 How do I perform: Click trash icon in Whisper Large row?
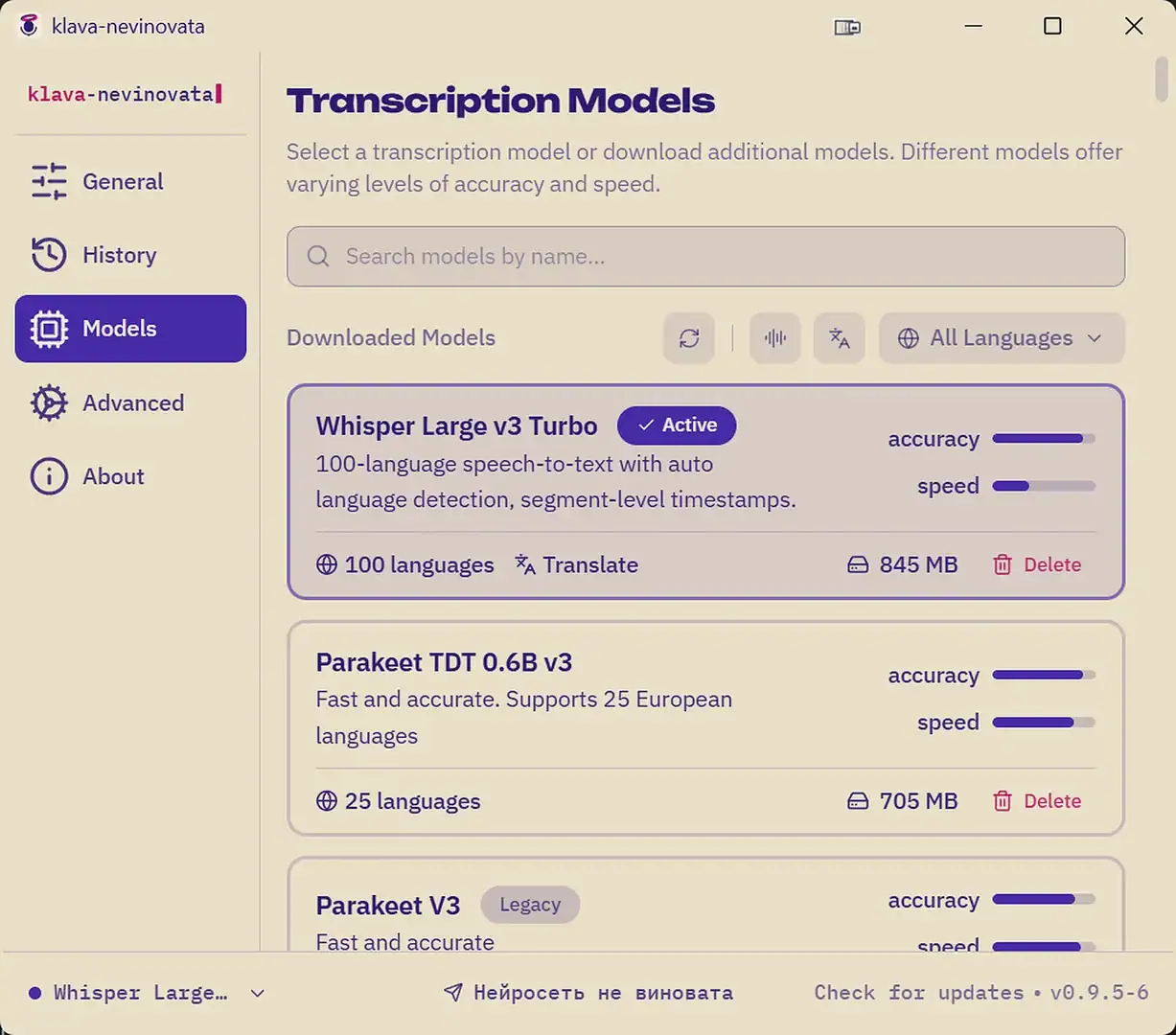1003,564
